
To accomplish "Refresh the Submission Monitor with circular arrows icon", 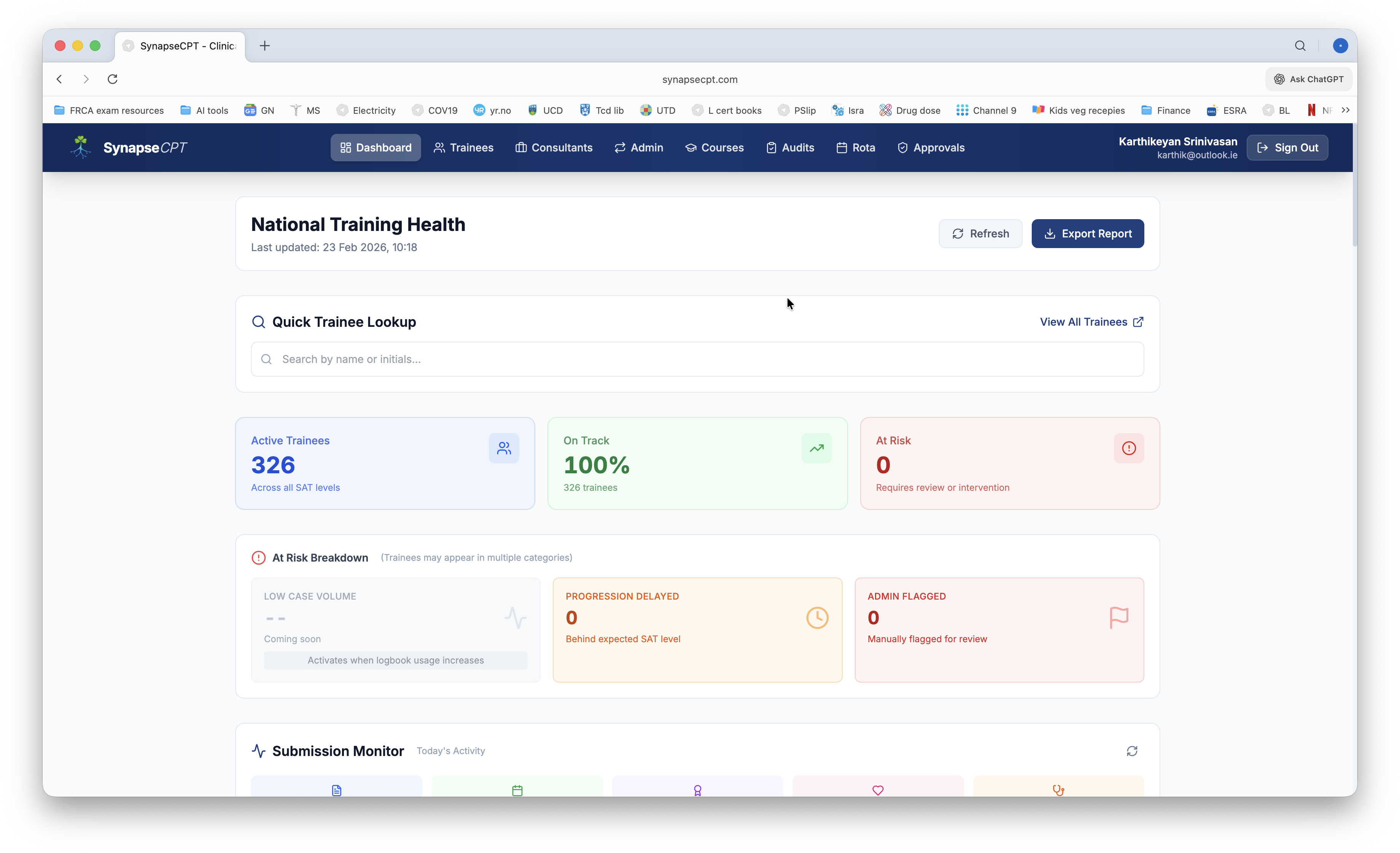I will click(1132, 751).
